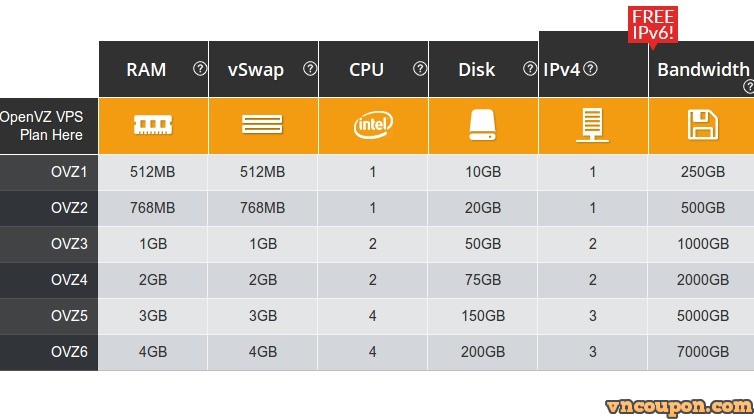Viewport: 754px width, 419px height.
Task: Click the OpenVZ VPS Plan Here label
Action: (x=42, y=126)
